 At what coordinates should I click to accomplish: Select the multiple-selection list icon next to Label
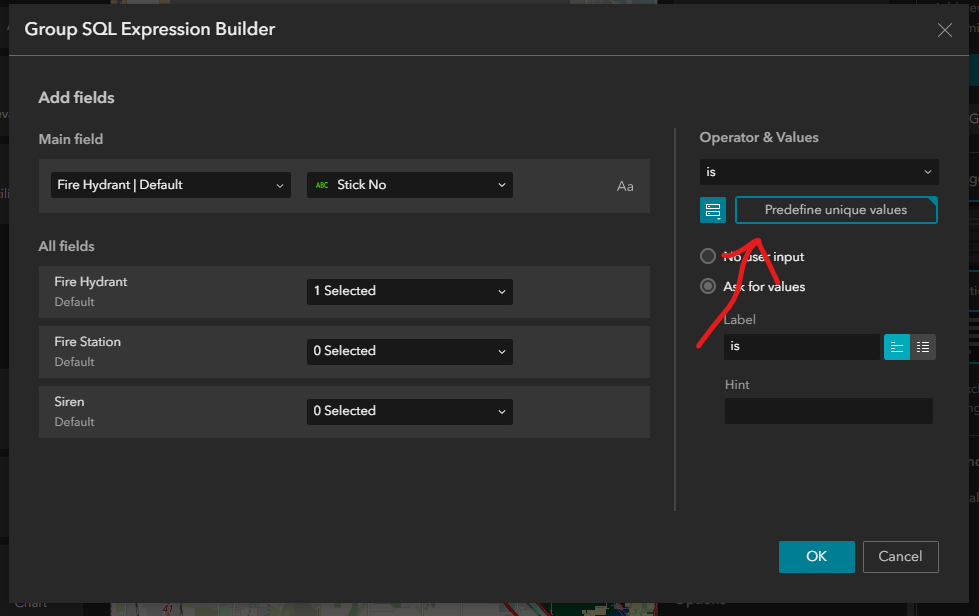tap(922, 347)
